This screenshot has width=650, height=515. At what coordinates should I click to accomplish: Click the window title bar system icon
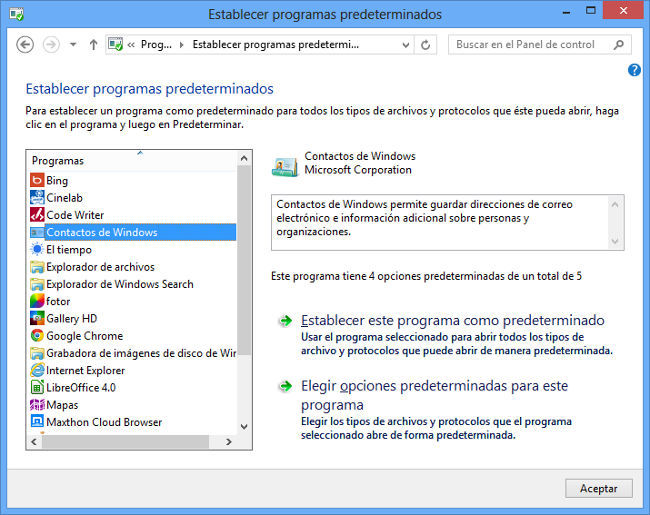coord(17,15)
